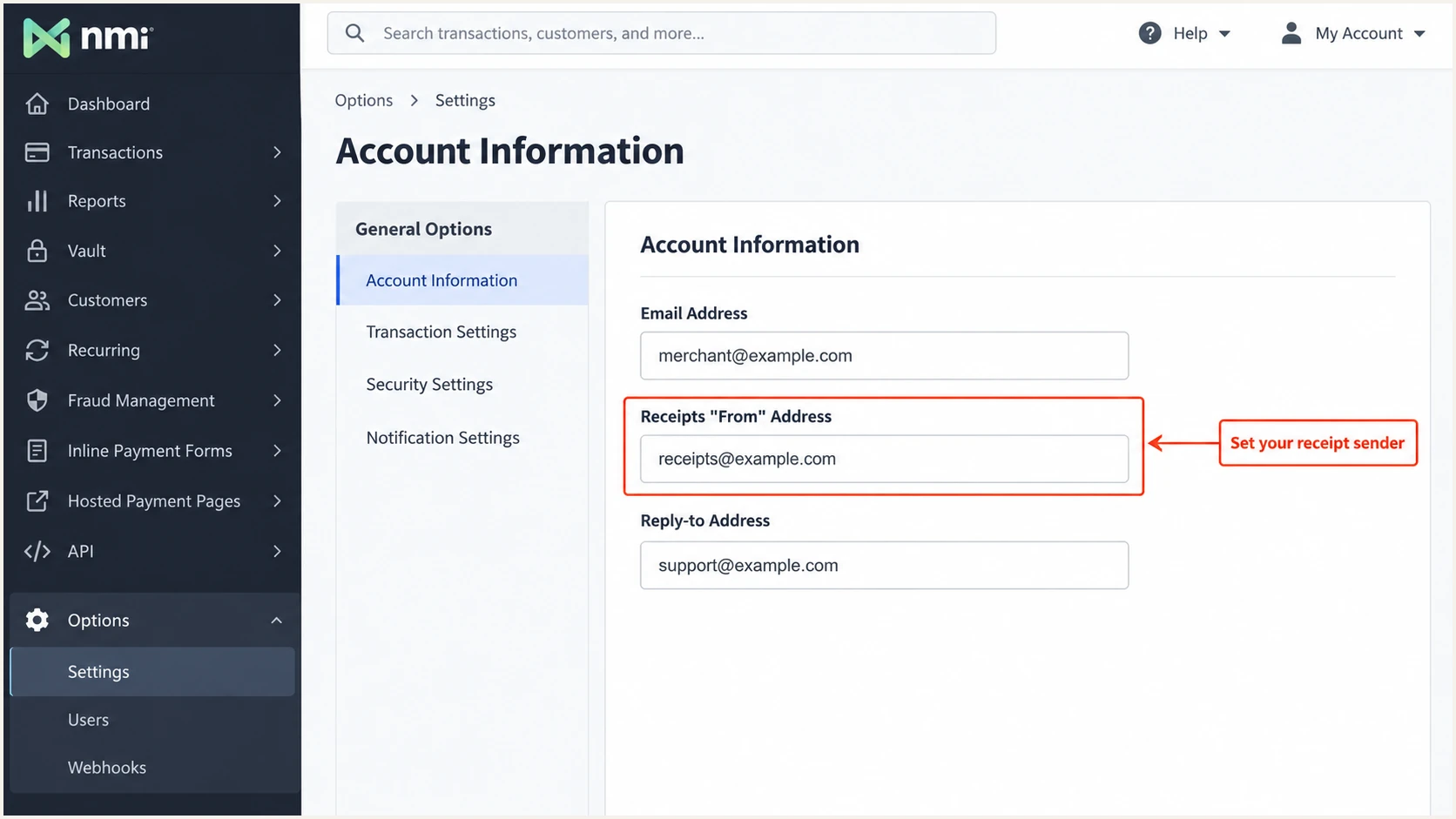Expand the Customers menu chevron

click(x=277, y=300)
